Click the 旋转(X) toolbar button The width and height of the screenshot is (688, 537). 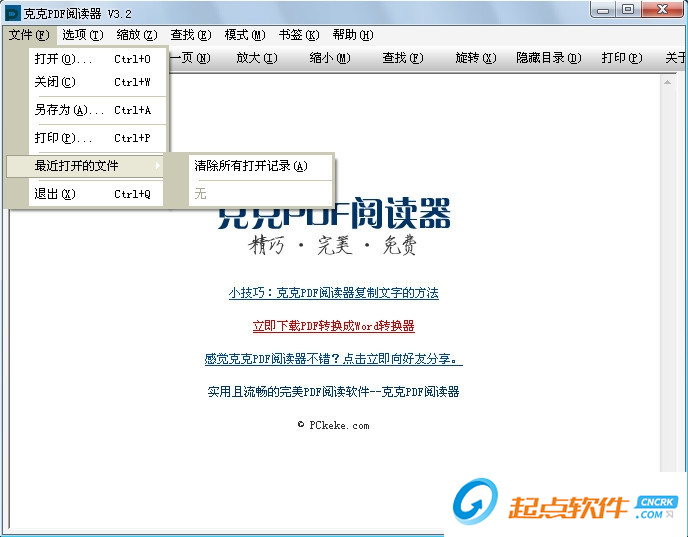(476, 58)
